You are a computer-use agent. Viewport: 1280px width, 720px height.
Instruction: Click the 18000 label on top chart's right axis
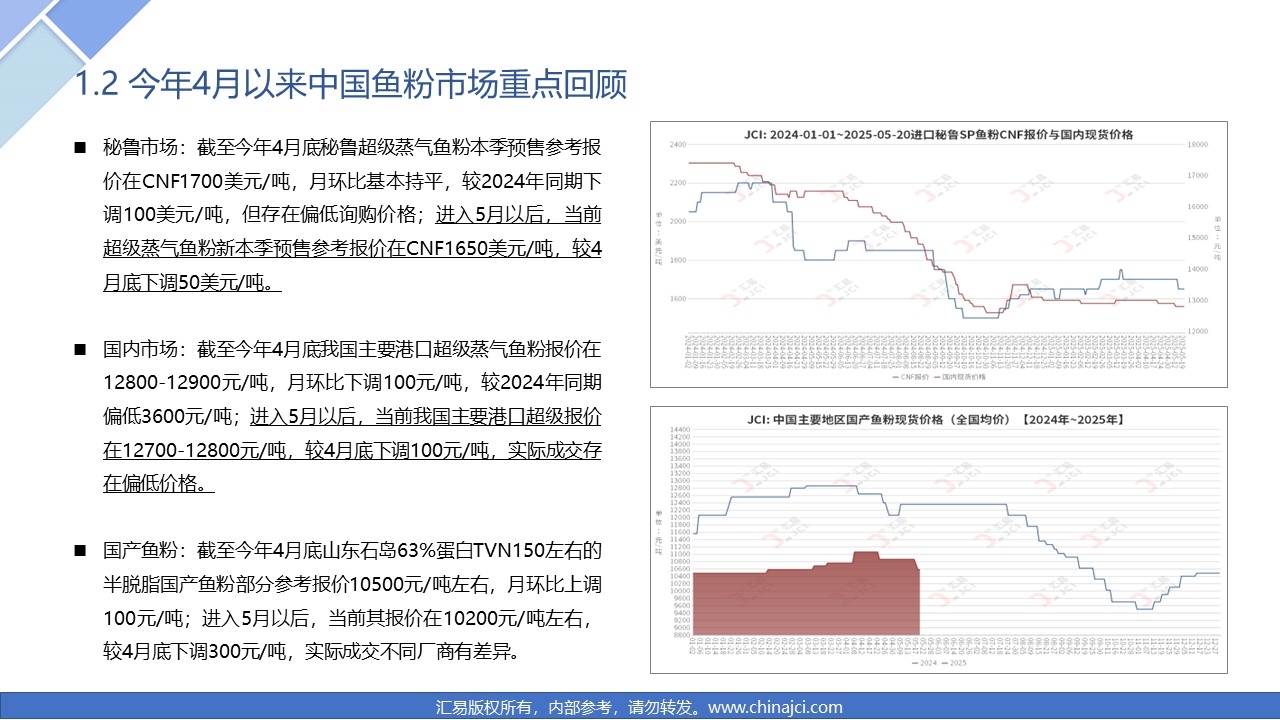point(1197,145)
